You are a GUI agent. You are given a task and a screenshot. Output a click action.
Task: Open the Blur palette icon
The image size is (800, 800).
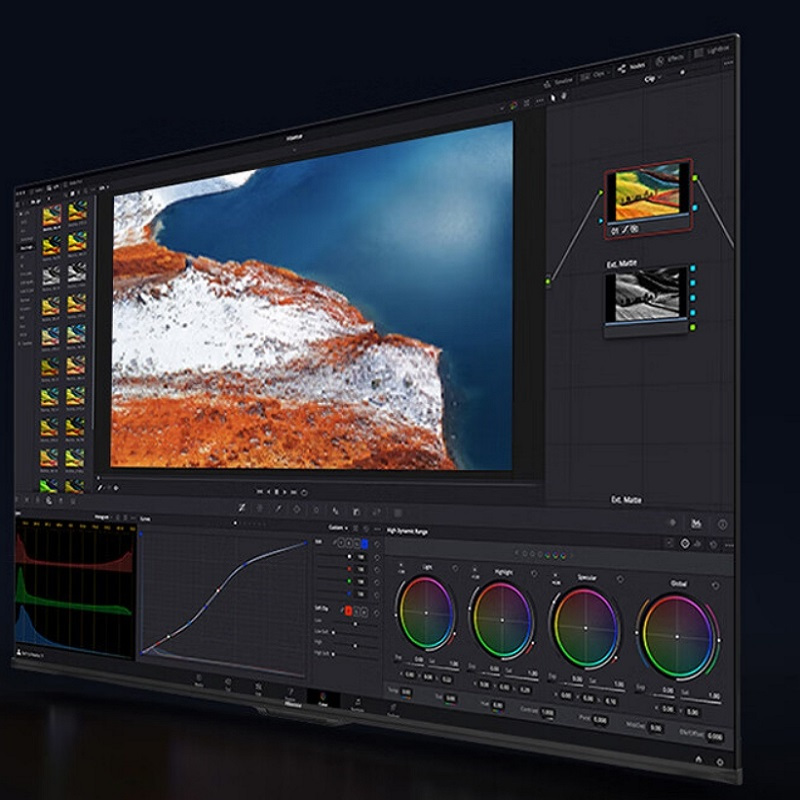[357, 511]
